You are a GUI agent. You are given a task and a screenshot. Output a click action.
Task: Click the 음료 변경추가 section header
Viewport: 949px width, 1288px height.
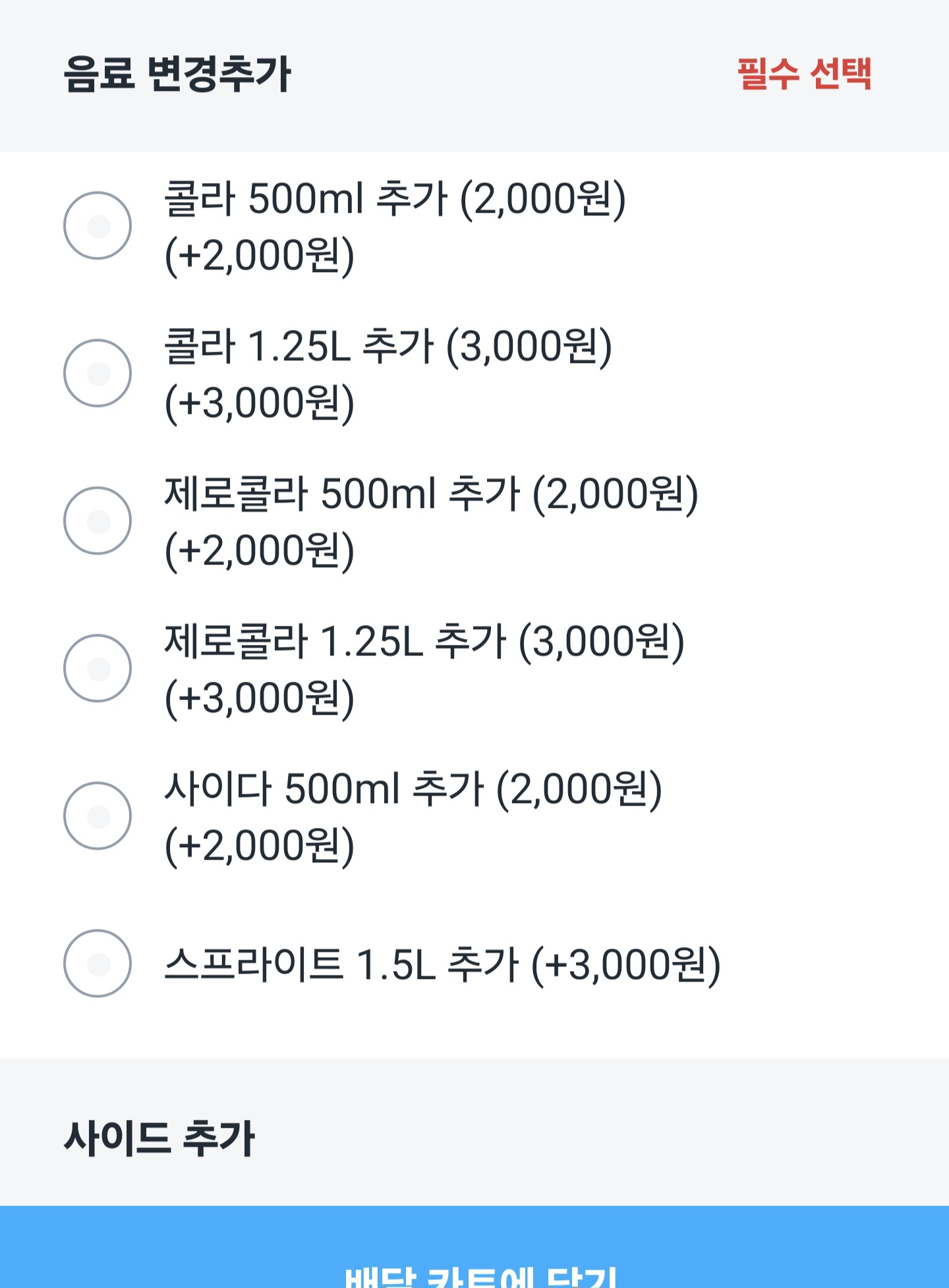click(x=178, y=74)
